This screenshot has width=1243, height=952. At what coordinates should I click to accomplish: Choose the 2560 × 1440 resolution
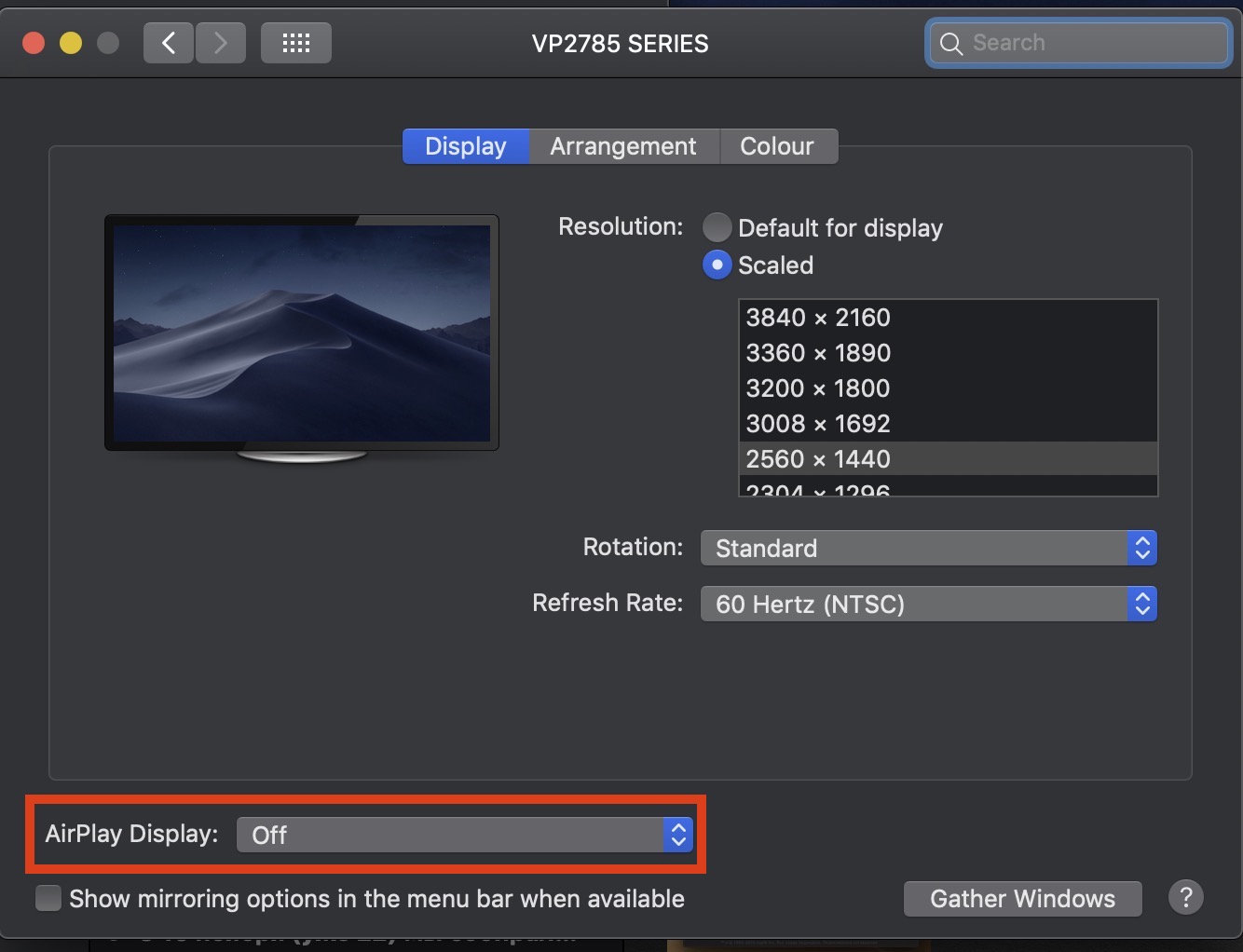(x=948, y=459)
